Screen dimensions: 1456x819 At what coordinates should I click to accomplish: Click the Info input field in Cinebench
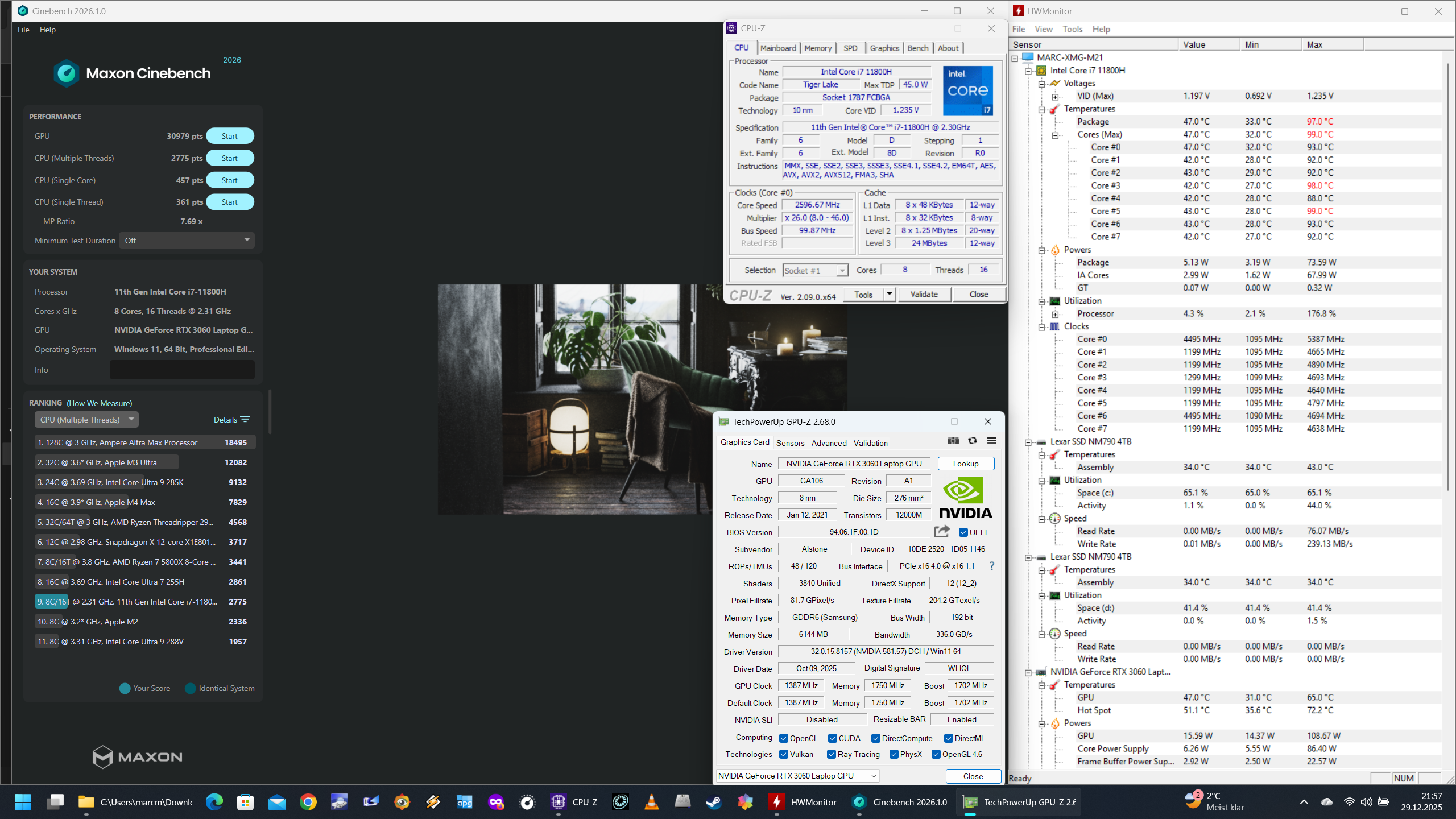pyautogui.click(x=182, y=370)
